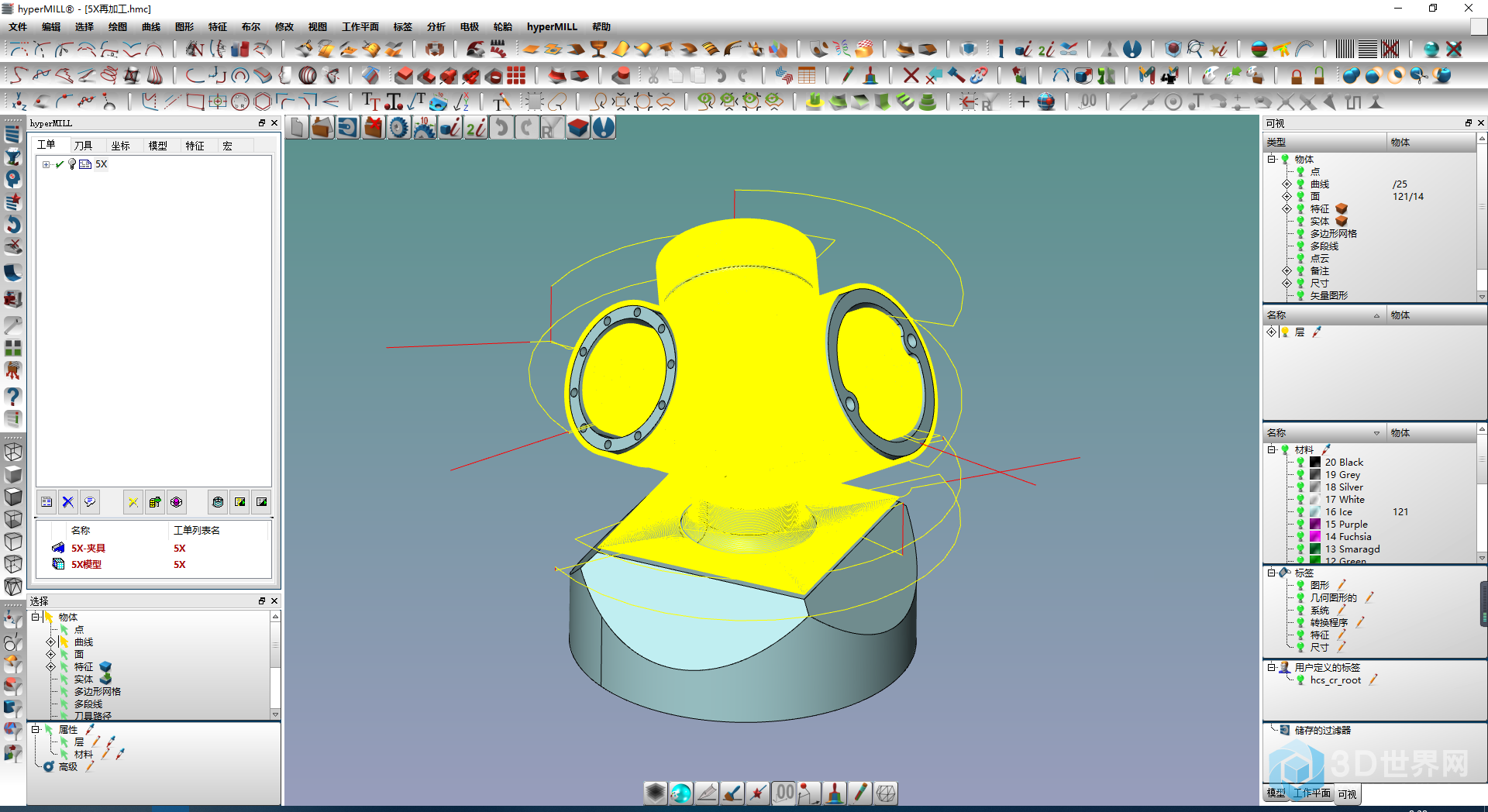1488x812 pixels.
Task: Click the wrench tool icon in left sidebar
Action: pos(13,325)
